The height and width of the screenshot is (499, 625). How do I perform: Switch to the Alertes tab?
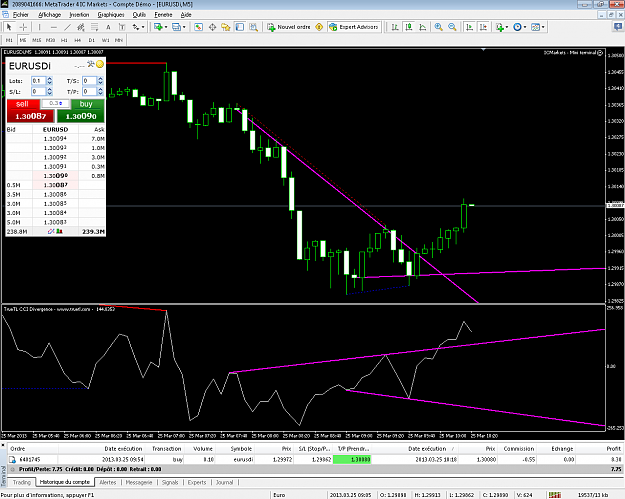pyautogui.click(x=108, y=482)
